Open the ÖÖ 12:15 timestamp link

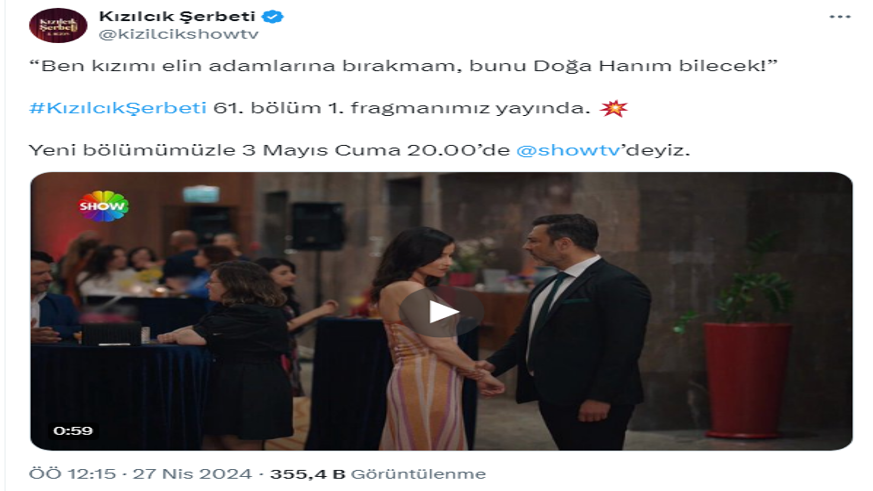tap(72, 474)
